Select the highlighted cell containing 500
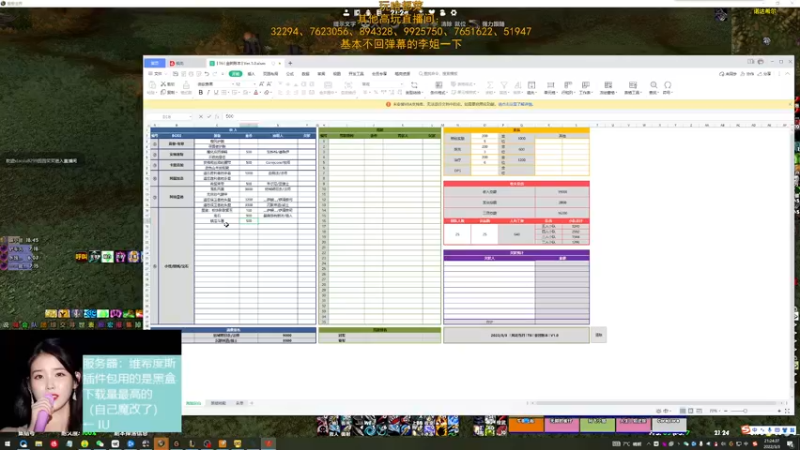Screen dimensions: 800x450 tap(248, 221)
